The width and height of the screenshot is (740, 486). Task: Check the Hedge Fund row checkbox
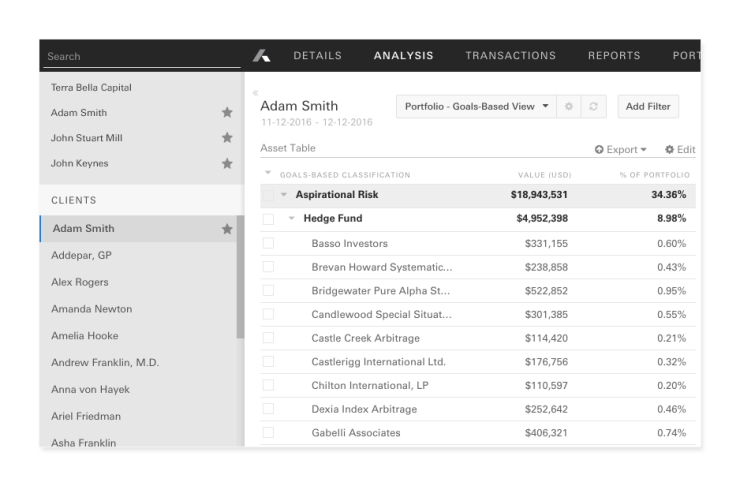pos(268,219)
